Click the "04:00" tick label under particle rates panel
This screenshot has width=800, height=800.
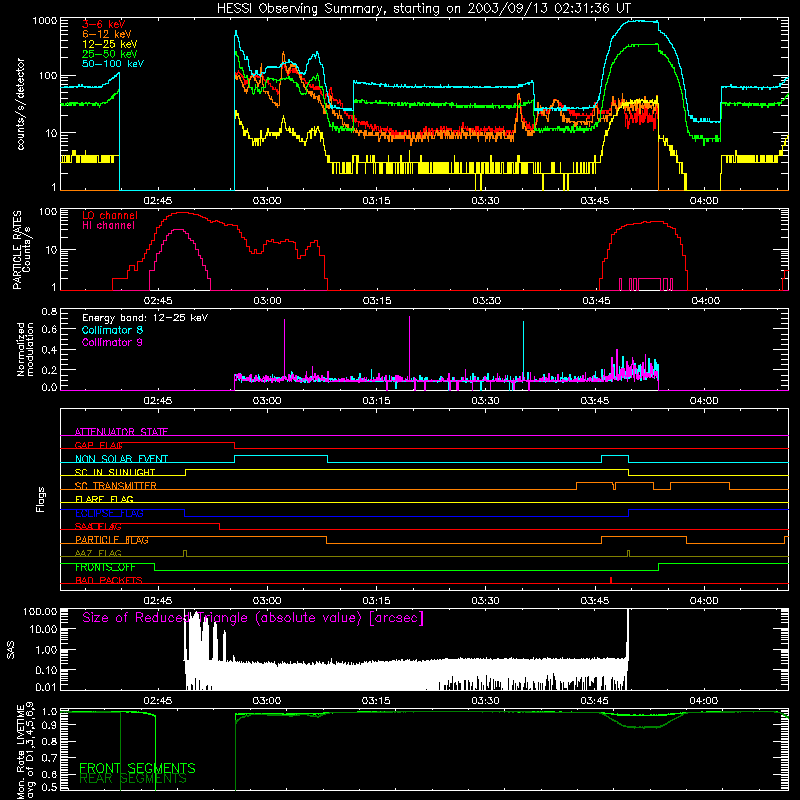coord(706,301)
